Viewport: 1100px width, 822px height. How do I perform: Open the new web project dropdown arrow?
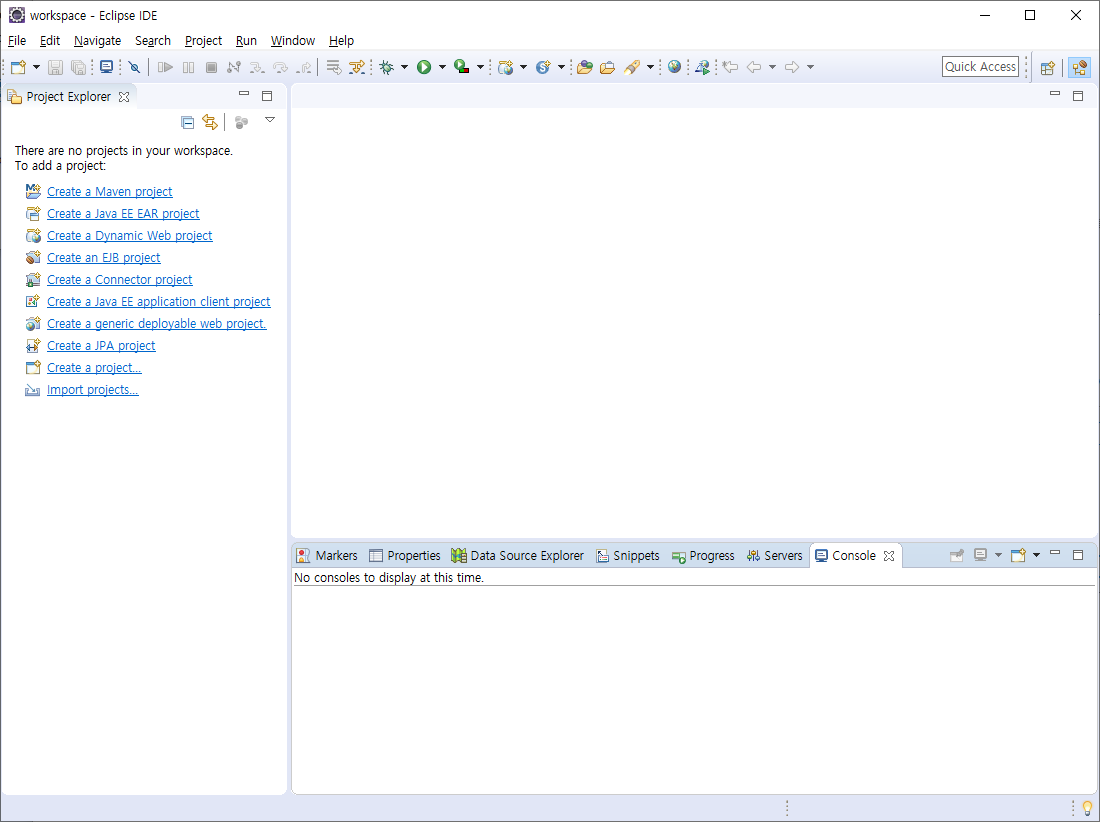click(523, 67)
